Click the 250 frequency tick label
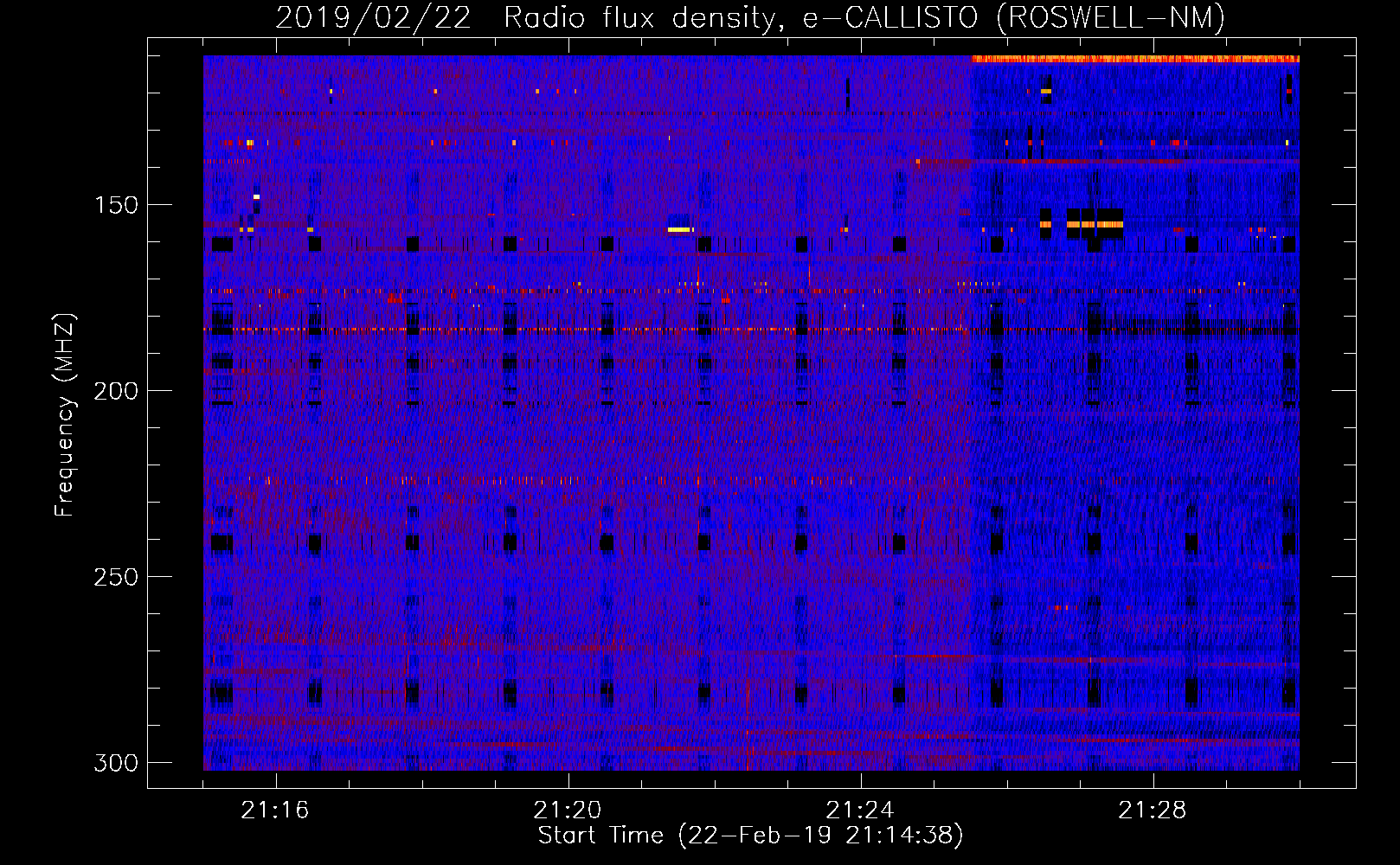Viewport: 1400px width, 865px height. click(x=116, y=577)
